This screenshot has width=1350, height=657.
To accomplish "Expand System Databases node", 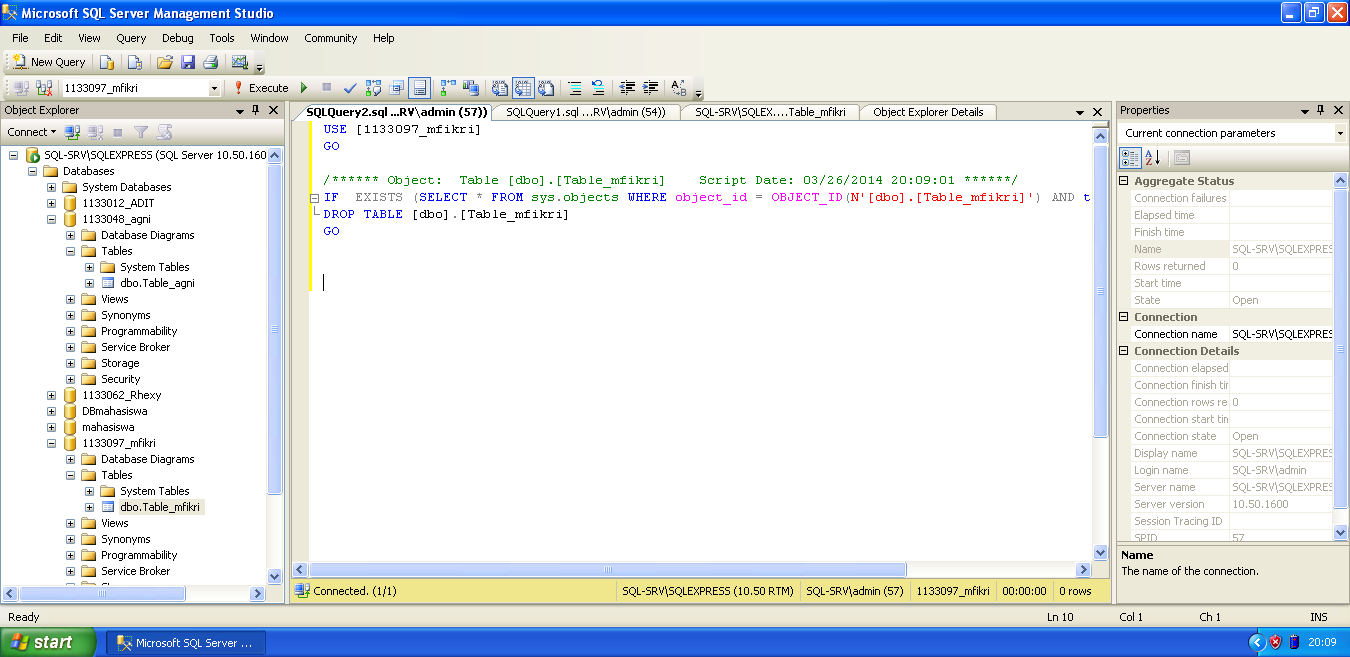I will point(52,187).
